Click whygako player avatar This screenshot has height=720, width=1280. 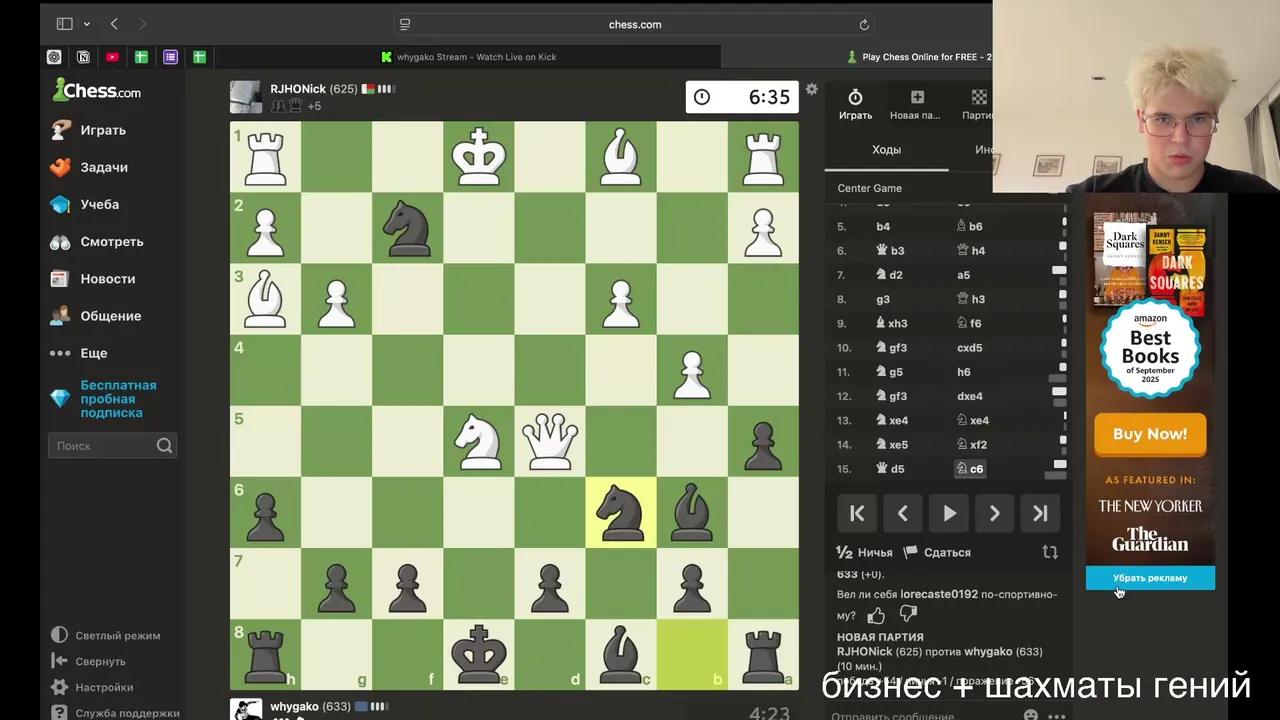pos(246,709)
